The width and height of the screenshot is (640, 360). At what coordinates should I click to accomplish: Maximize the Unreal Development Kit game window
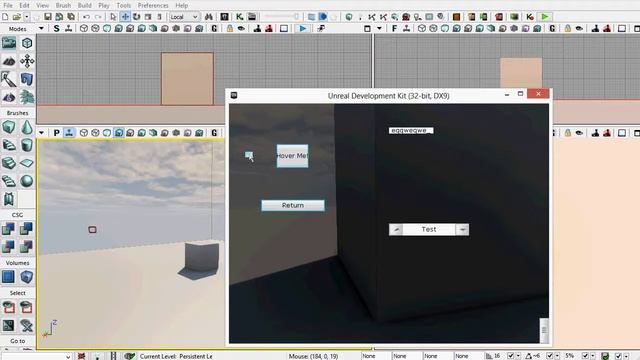520,94
